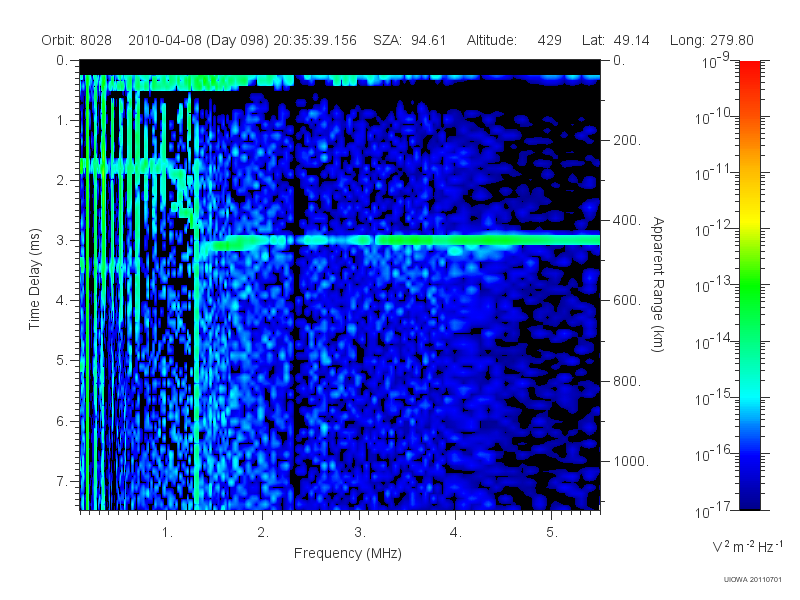Click the bright echo trace near 3 ms delay
The image size is (800, 600).
point(401,240)
